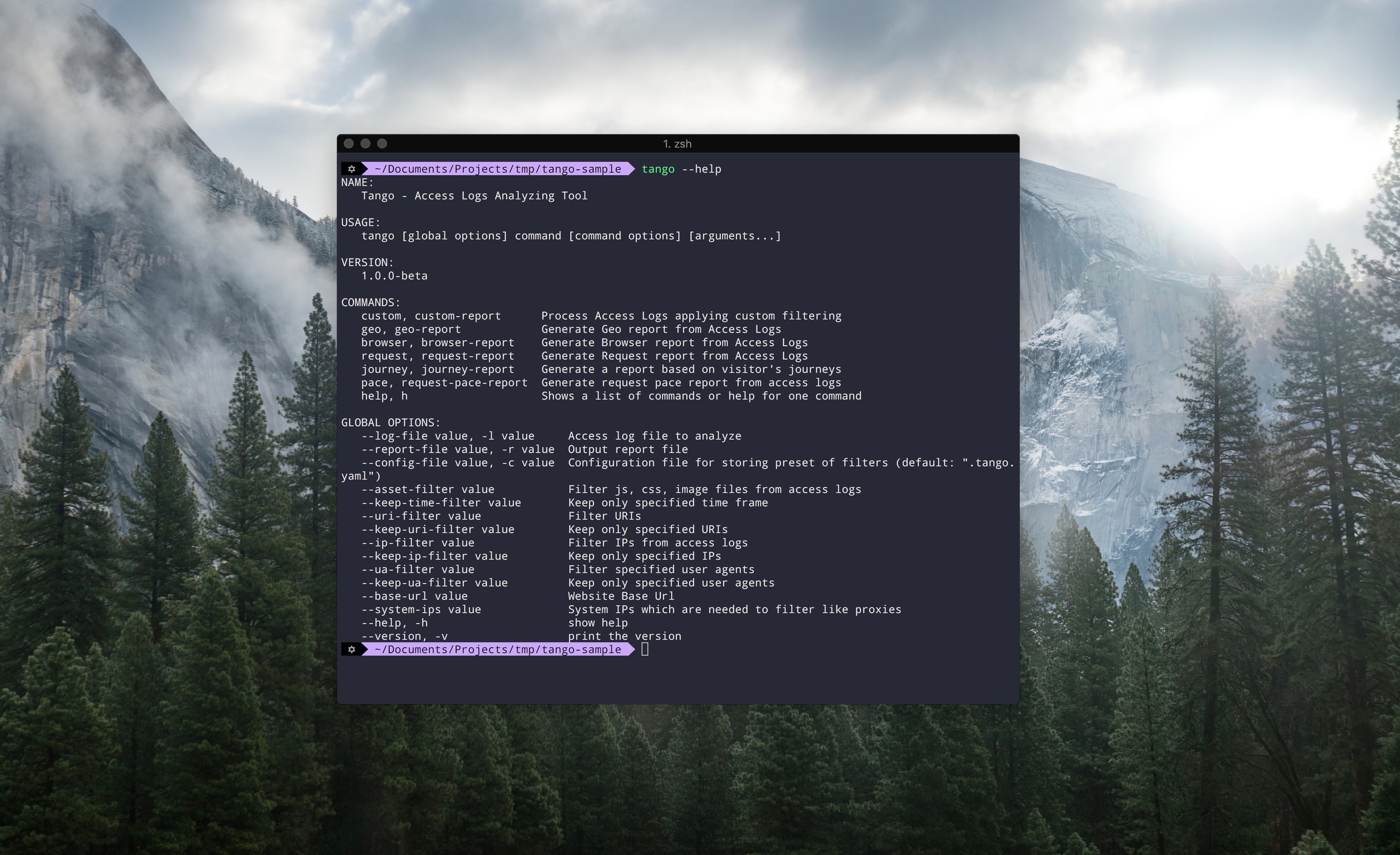Click the green "tango" command text
Viewport: 1400px width, 855px height.
658,169
